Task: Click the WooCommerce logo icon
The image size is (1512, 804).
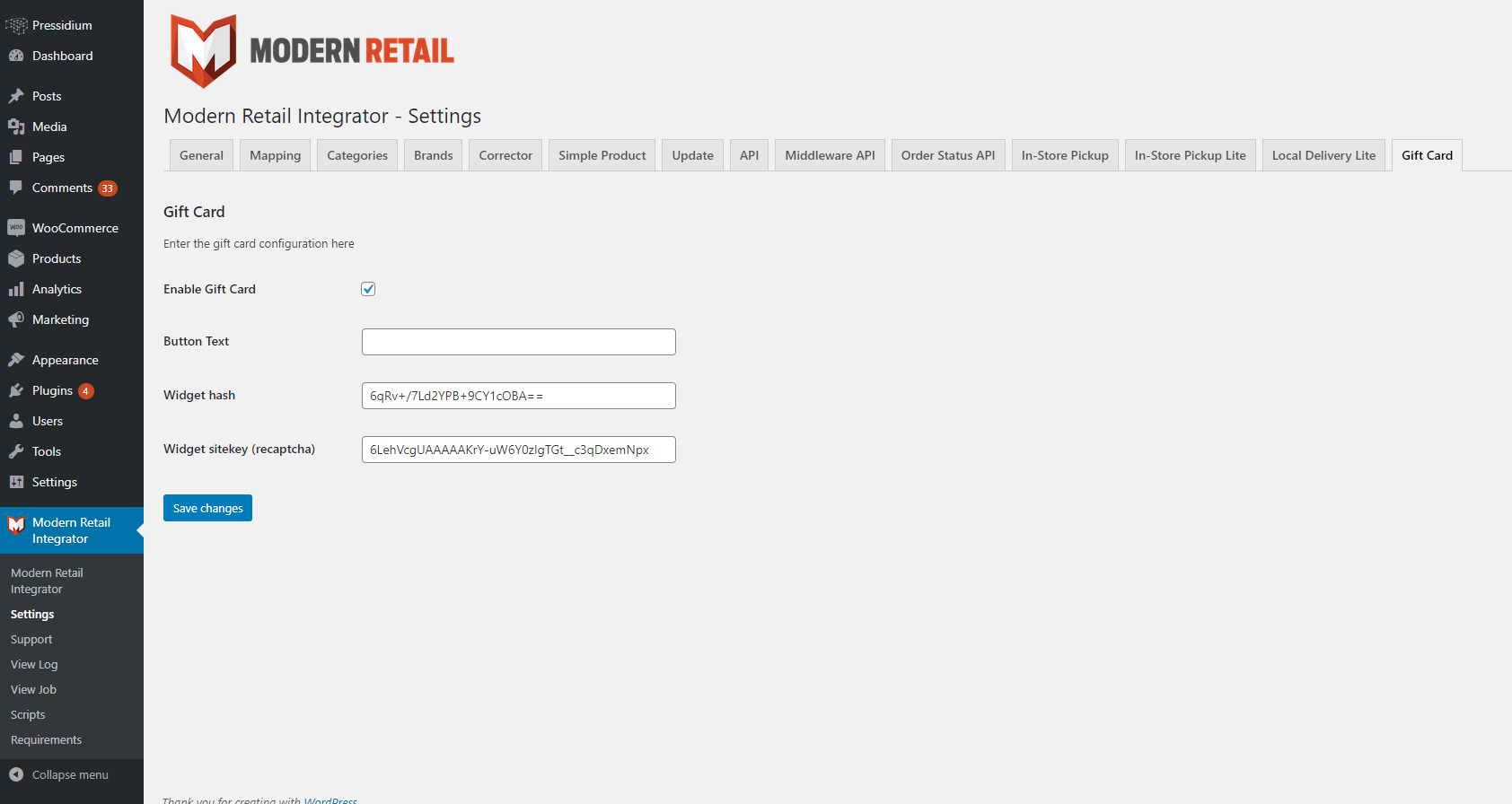Action: click(x=16, y=228)
